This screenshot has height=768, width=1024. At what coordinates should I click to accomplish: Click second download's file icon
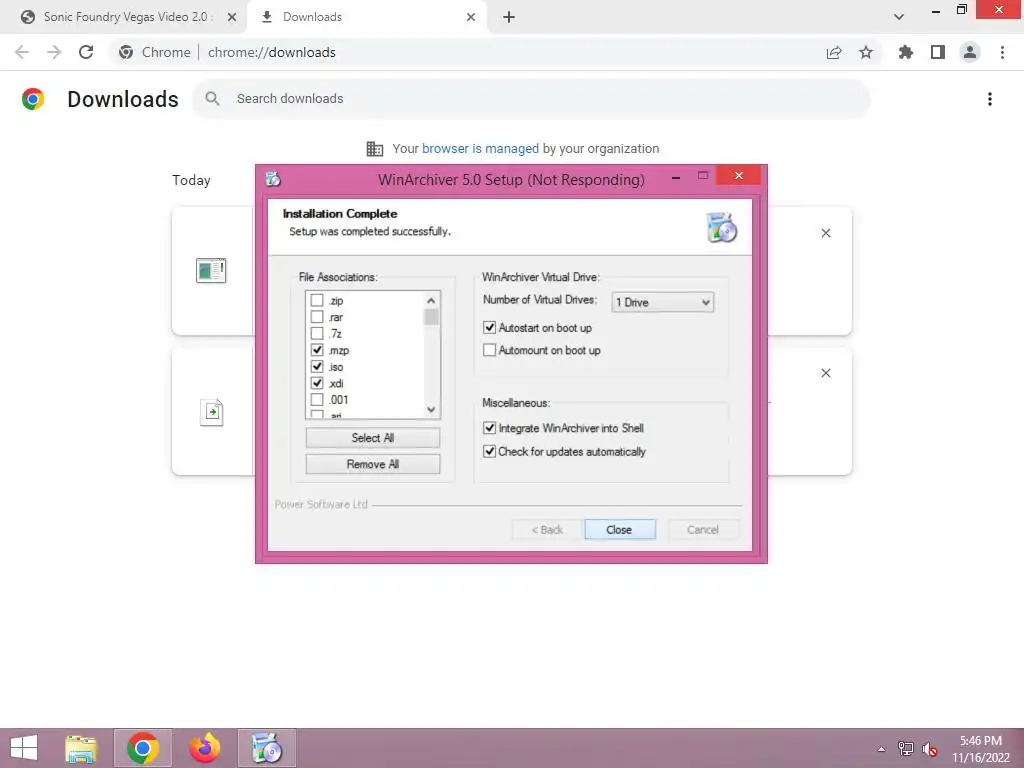tap(211, 412)
